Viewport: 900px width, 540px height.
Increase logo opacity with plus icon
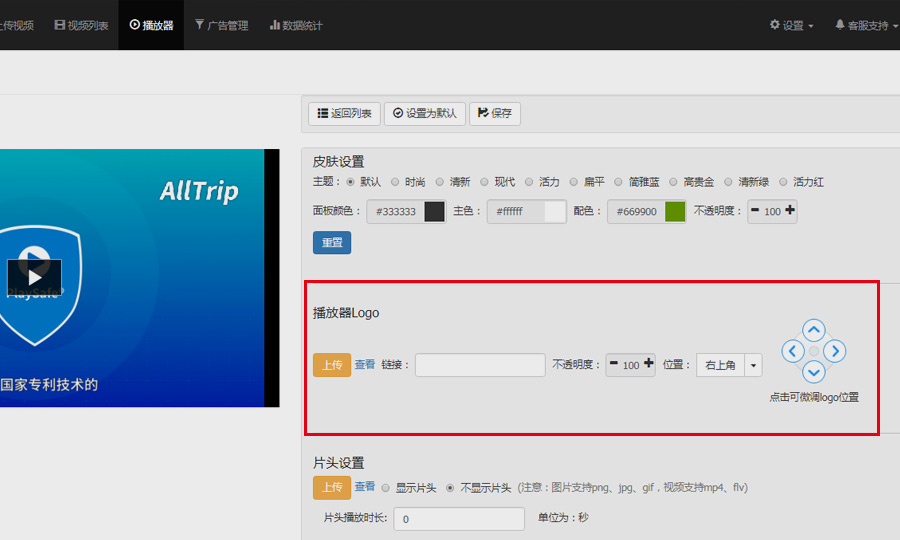[x=648, y=365]
